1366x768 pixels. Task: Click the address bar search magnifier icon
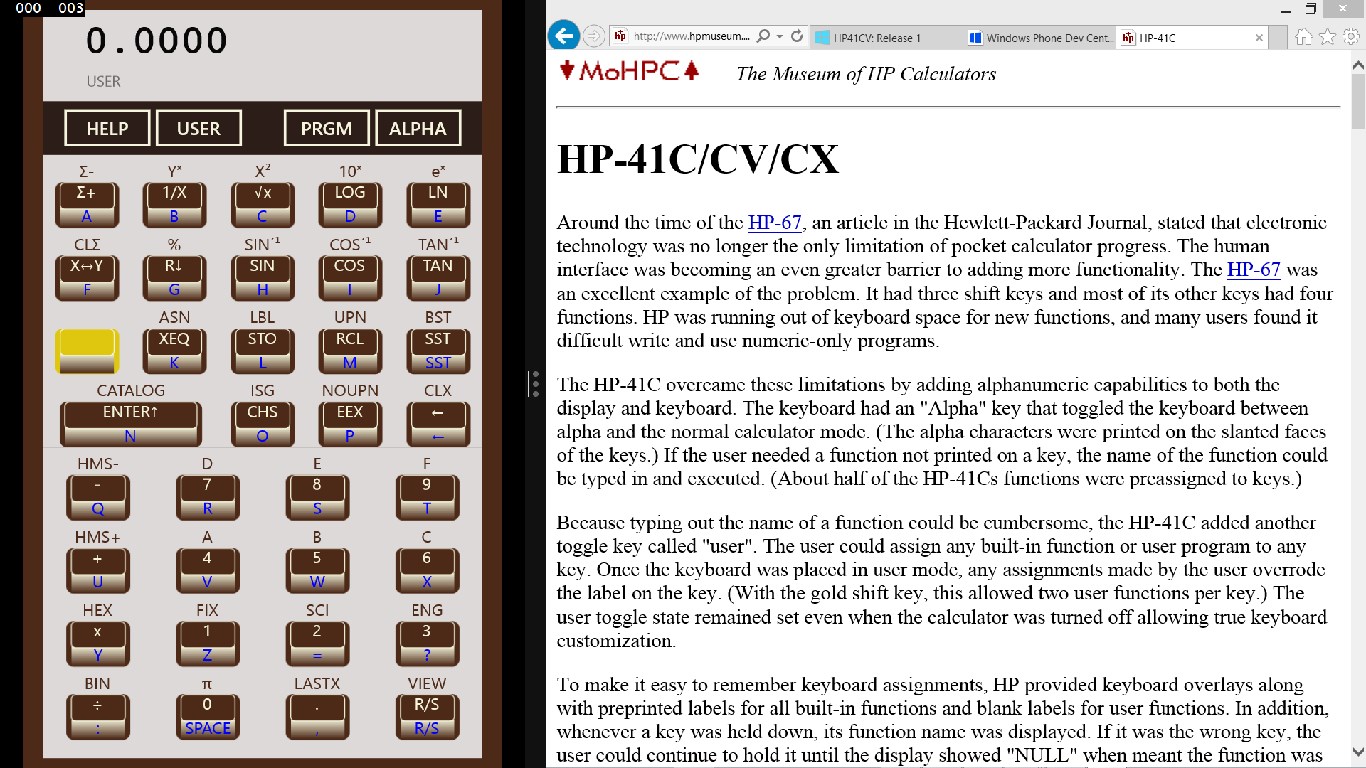[x=763, y=36]
